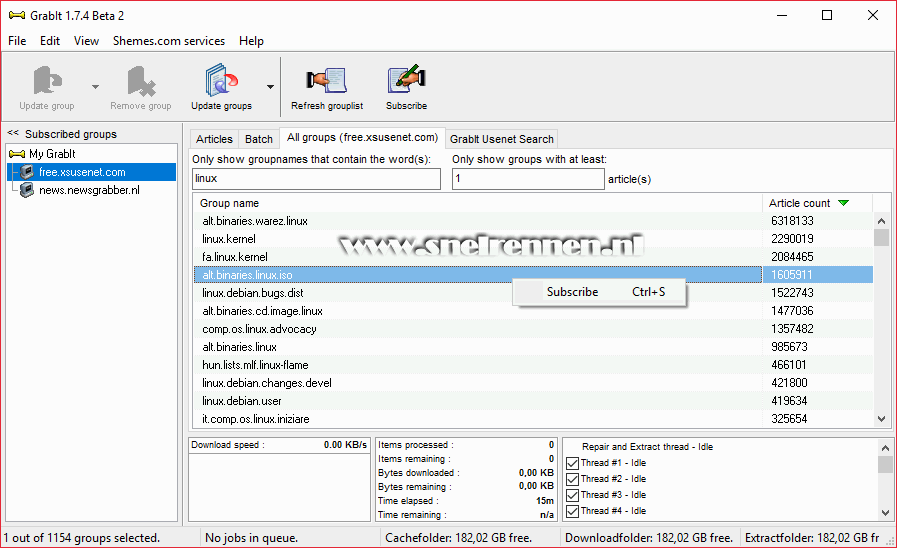
Task: Click the server icon beside free.xsusenet.com
Action: coord(26,172)
